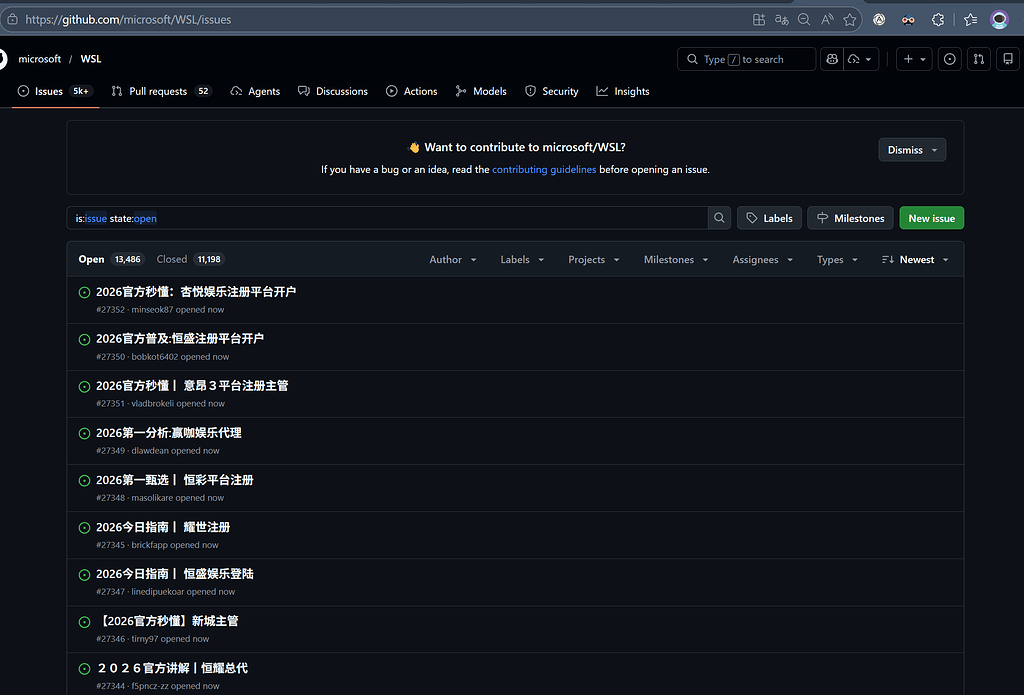Screen dimensions: 1024x695
Task: Open the browser profile avatar
Action: click(999, 20)
